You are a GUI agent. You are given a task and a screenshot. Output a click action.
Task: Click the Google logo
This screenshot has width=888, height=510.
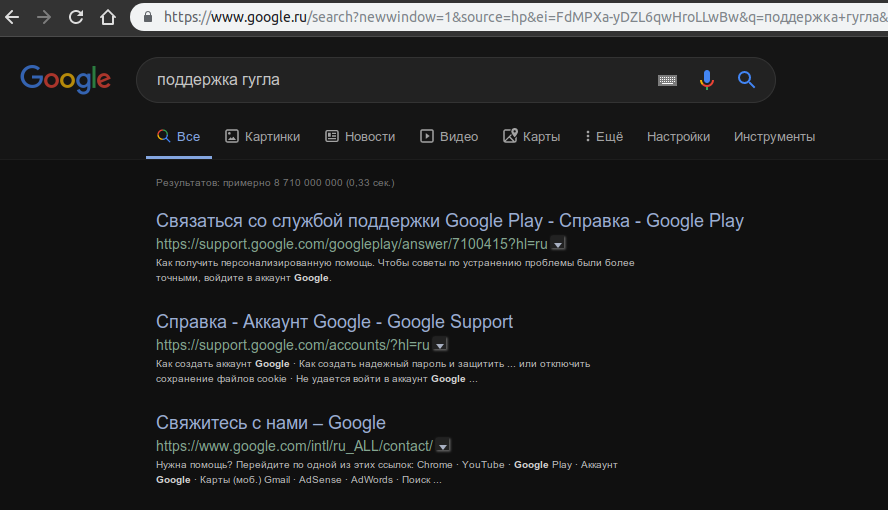point(66,79)
